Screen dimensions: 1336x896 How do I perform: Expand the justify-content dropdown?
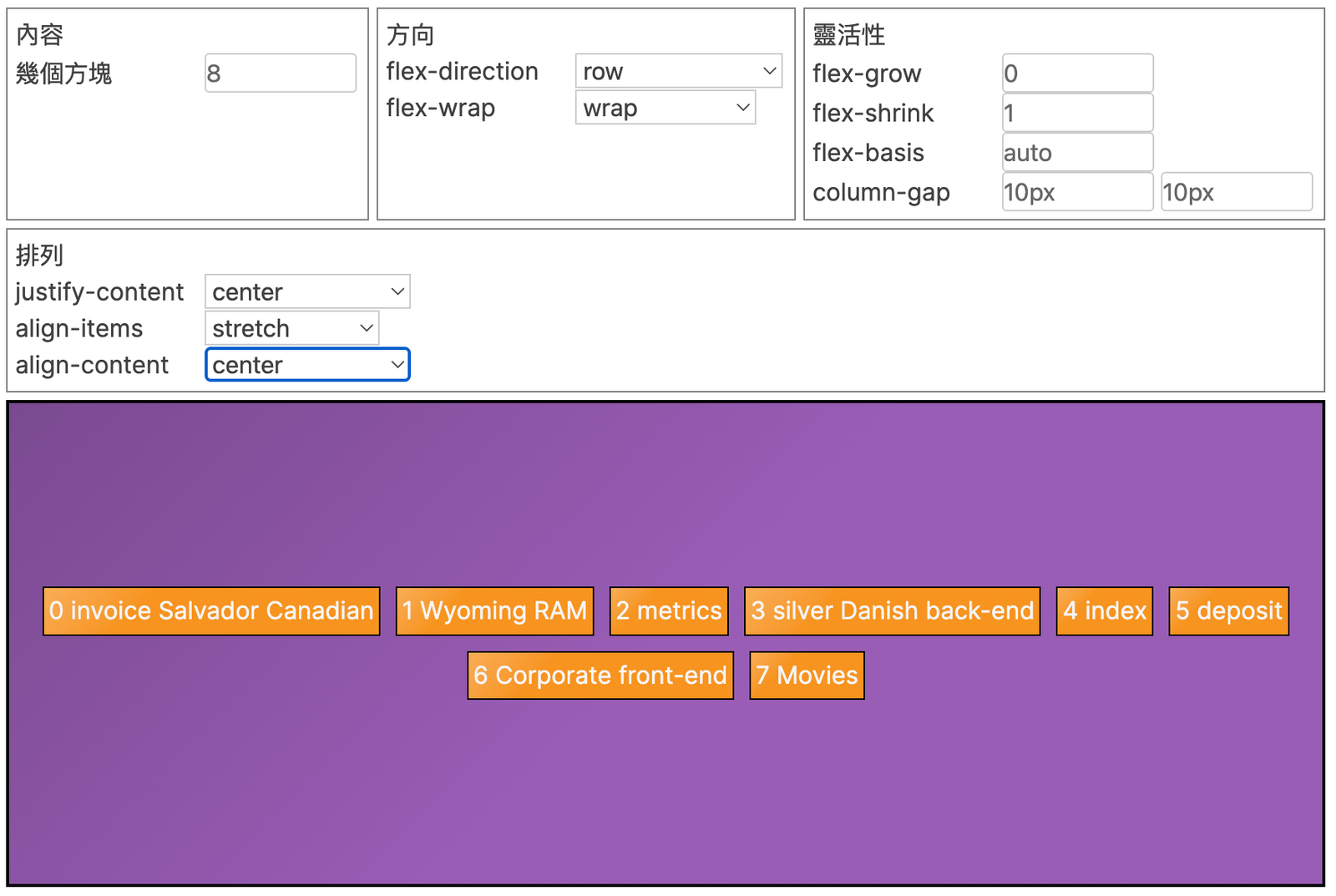(306, 291)
